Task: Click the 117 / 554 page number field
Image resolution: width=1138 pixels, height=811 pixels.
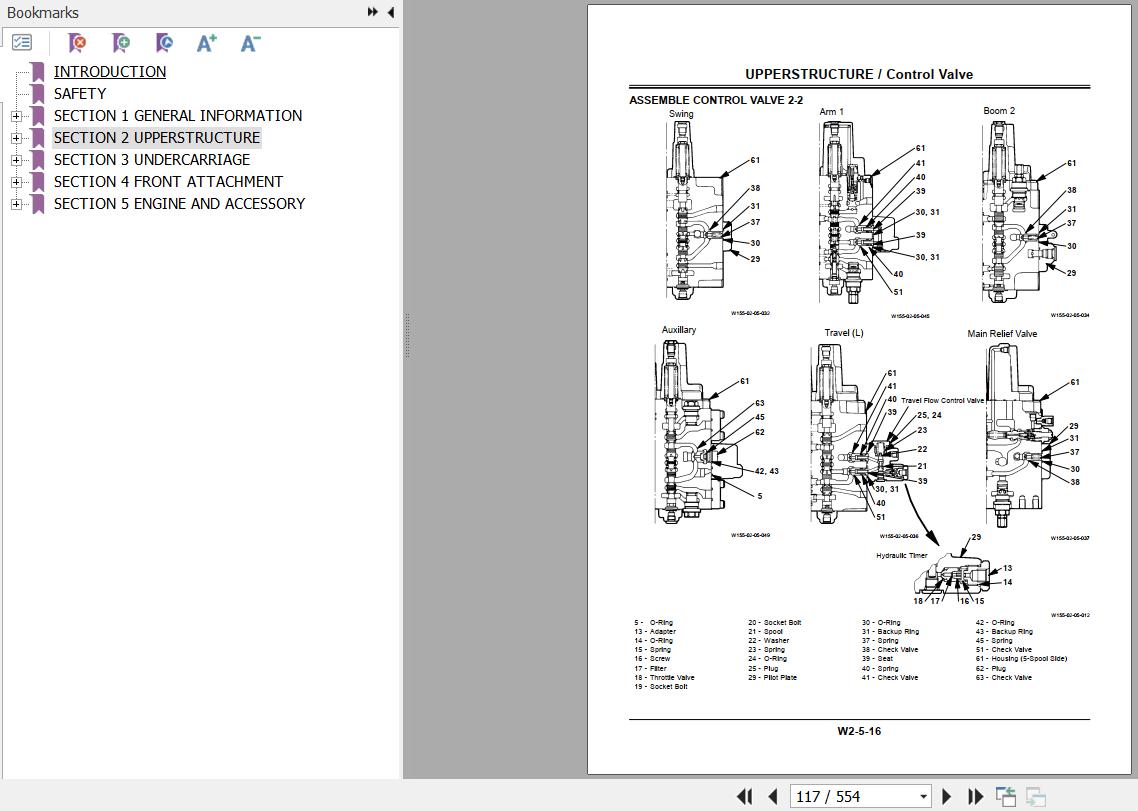Action: click(x=850, y=796)
